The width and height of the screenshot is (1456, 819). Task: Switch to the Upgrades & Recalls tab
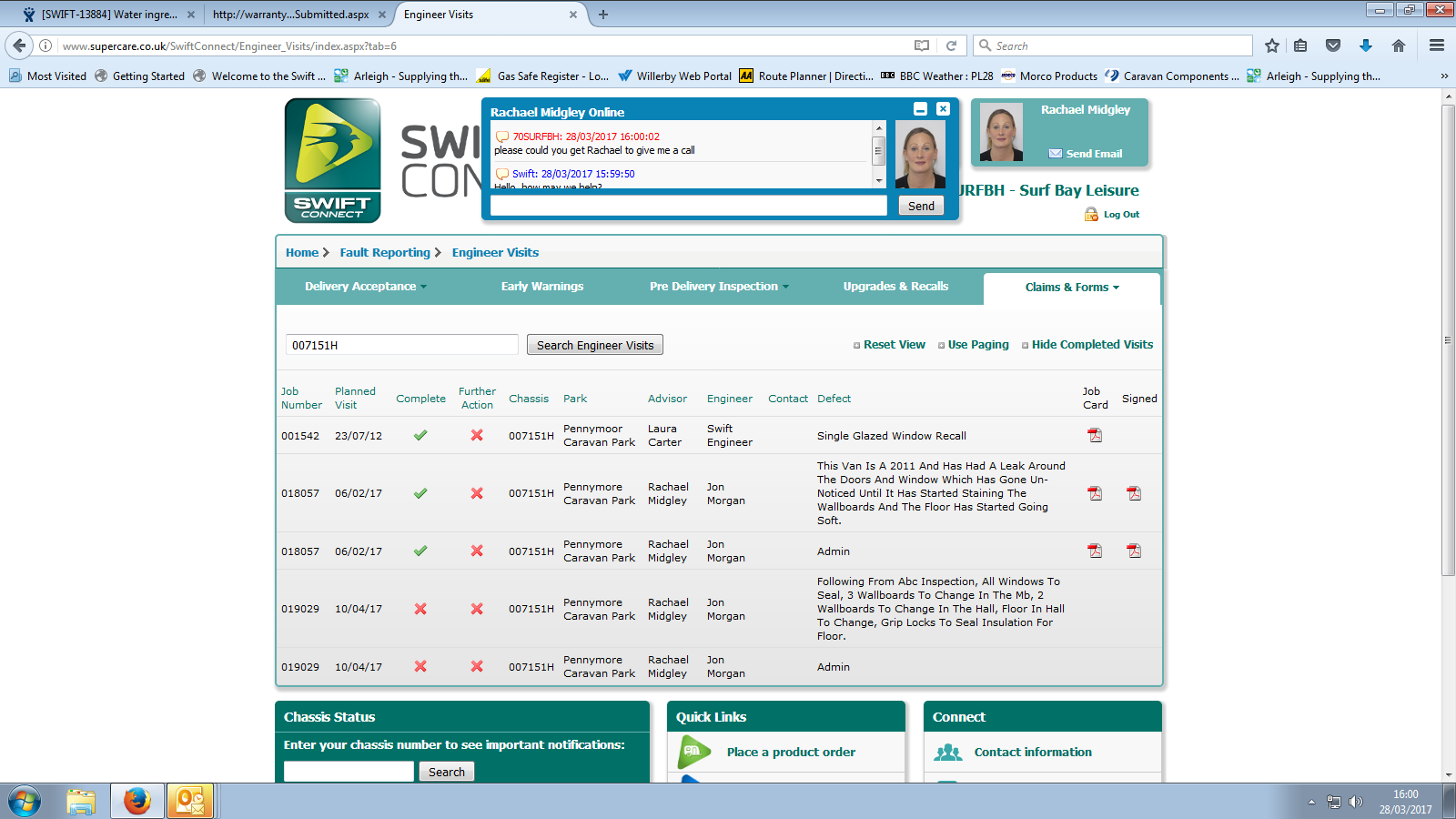(895, 287)
